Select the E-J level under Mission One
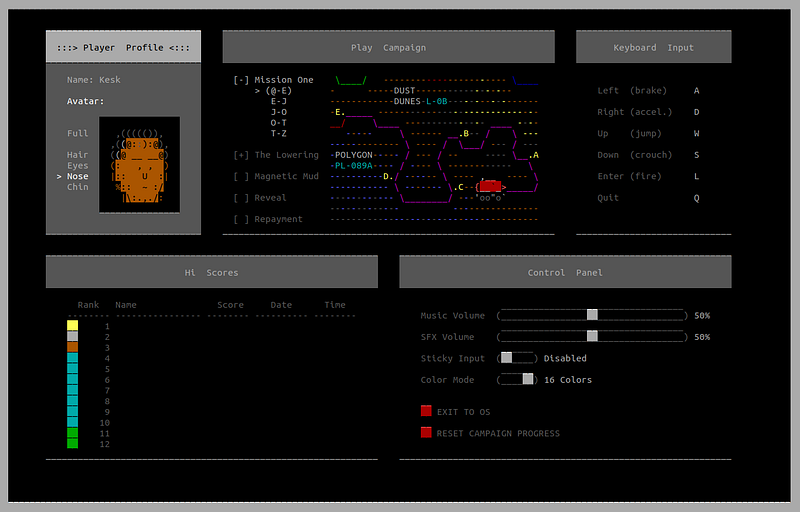Screen dimensions: 800x512 [279, 101]
